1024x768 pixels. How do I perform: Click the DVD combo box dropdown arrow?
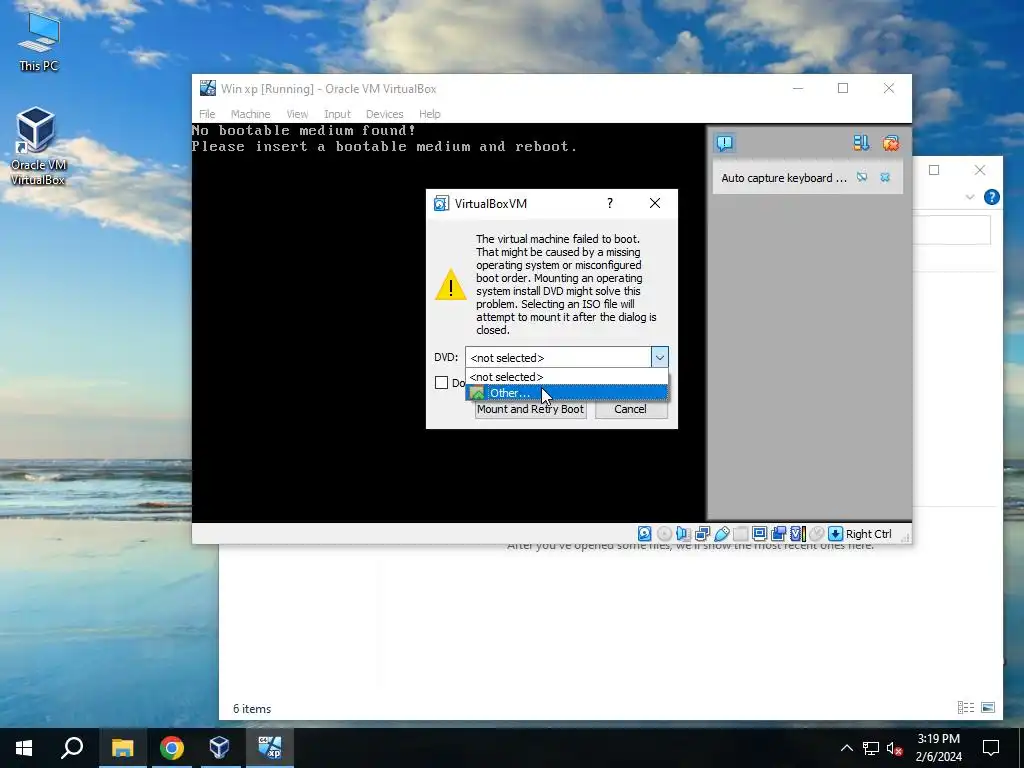click(x=660, y=357)
